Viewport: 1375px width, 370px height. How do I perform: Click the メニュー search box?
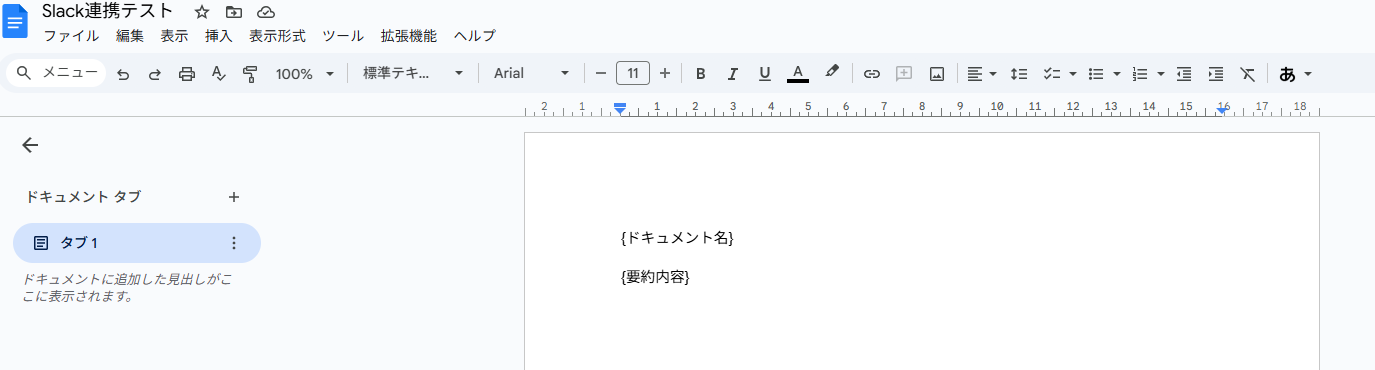point(56,73)
